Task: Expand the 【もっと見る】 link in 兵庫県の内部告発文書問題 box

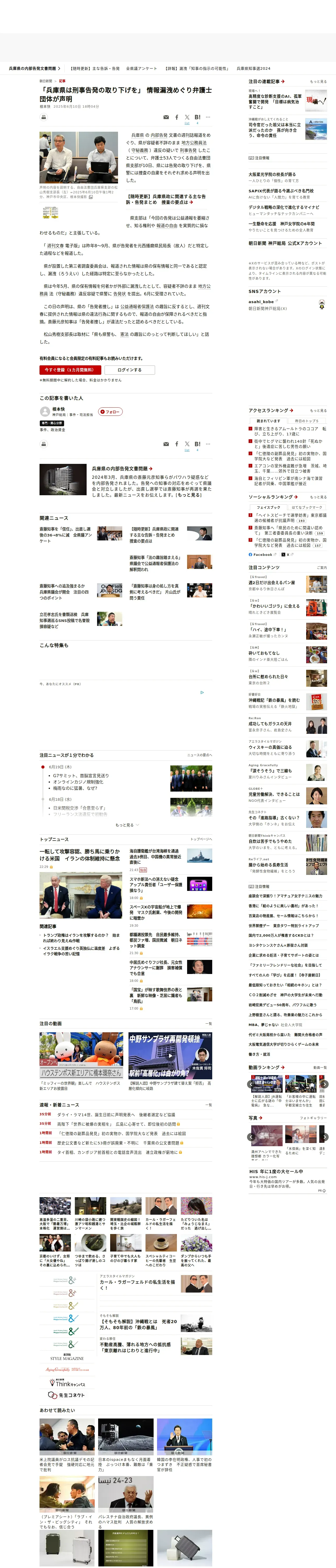Action: click(188, 495)
